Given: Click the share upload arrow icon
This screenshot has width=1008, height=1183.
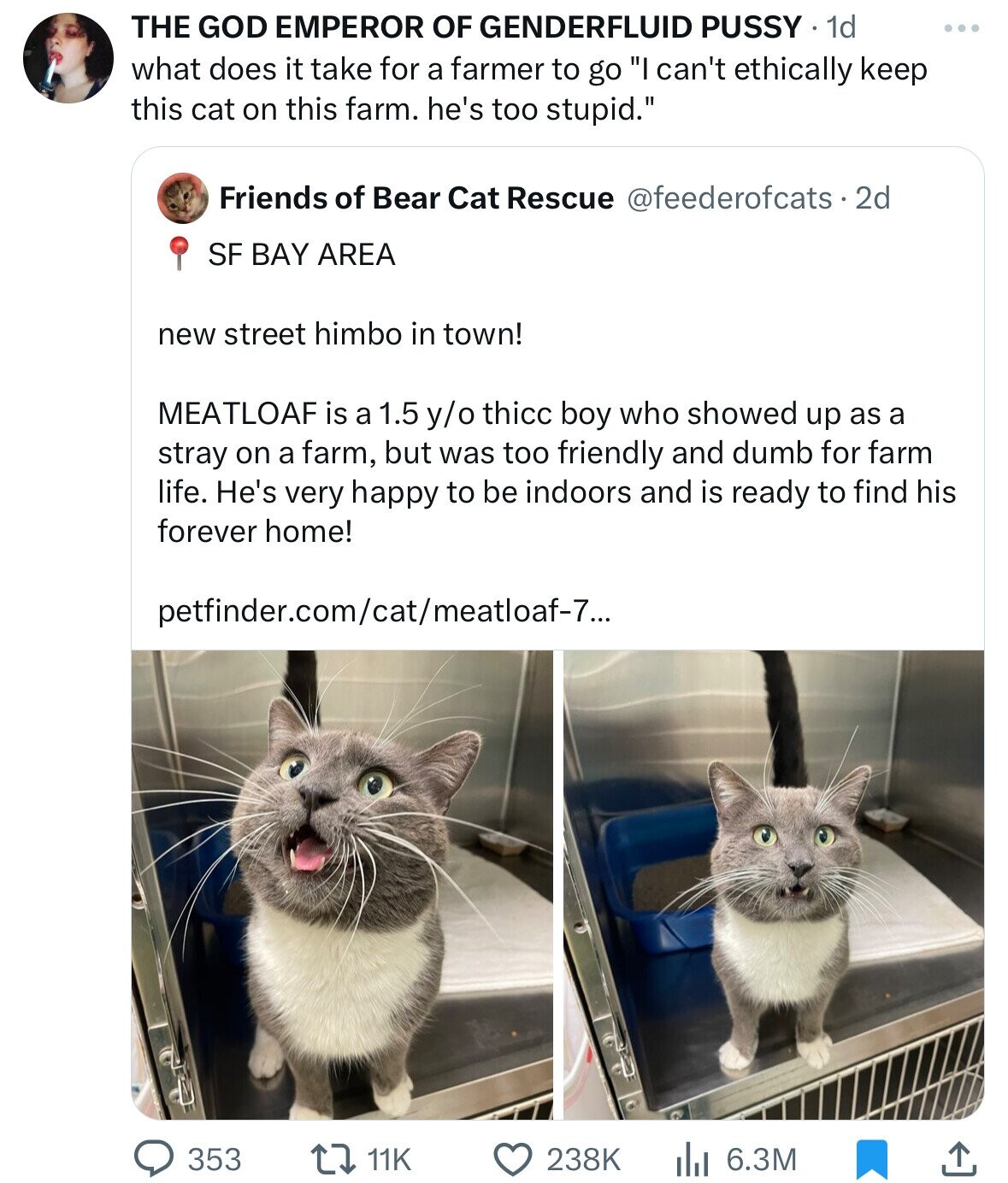Looking at the screenshot, I should [x=957, y=1158].
